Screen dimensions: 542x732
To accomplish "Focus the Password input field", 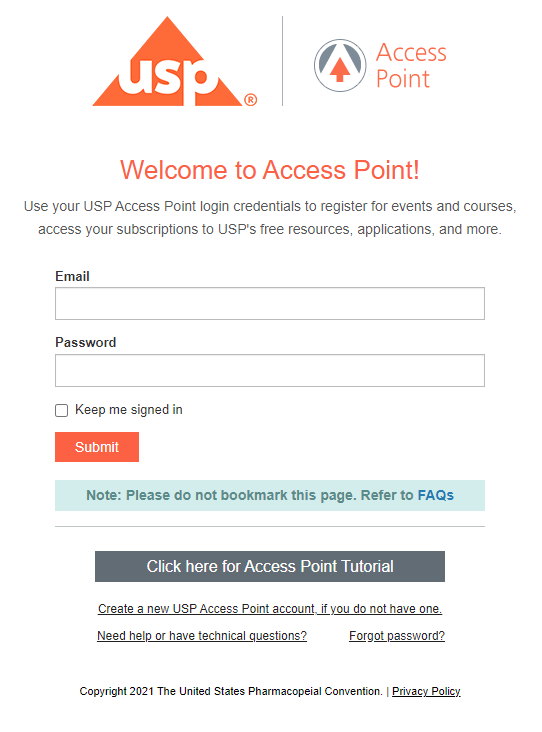I will (x=270, y=370).
